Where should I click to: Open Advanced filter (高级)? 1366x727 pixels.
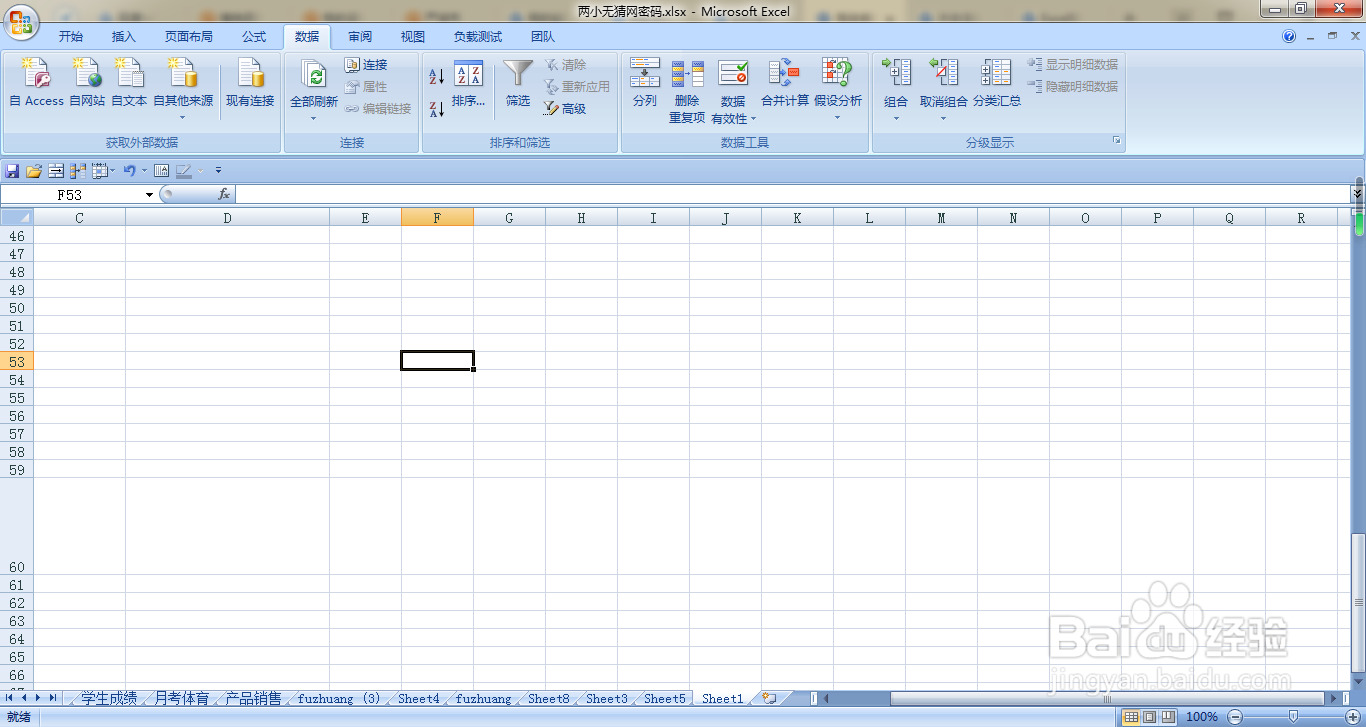click(565, 108)
